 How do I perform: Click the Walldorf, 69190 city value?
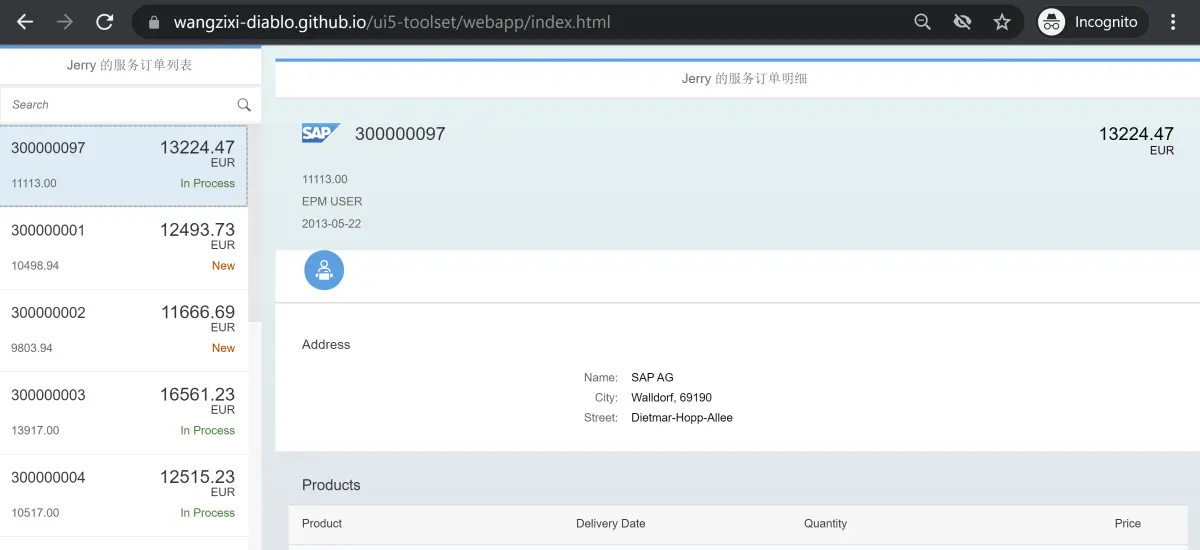coord(671,398)
